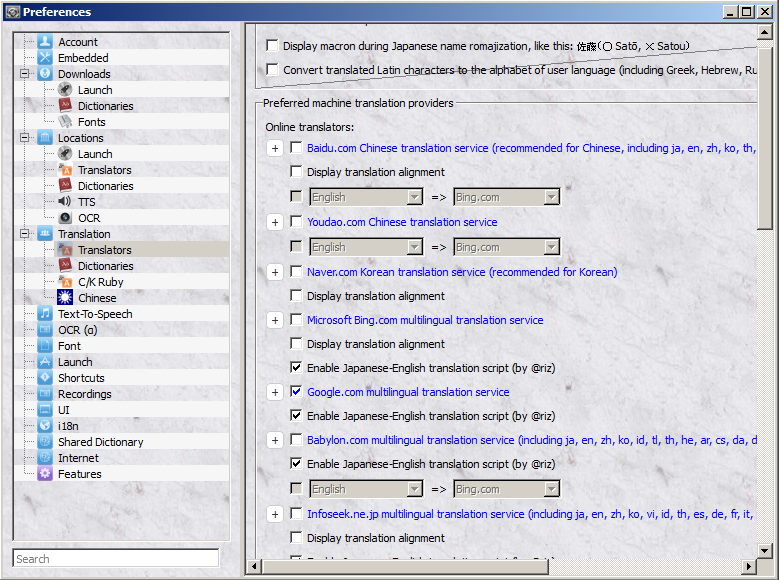779x580 pixels.
Task: Click Baidu.com Chinese translation service link
Action: [x=531, y=148]
